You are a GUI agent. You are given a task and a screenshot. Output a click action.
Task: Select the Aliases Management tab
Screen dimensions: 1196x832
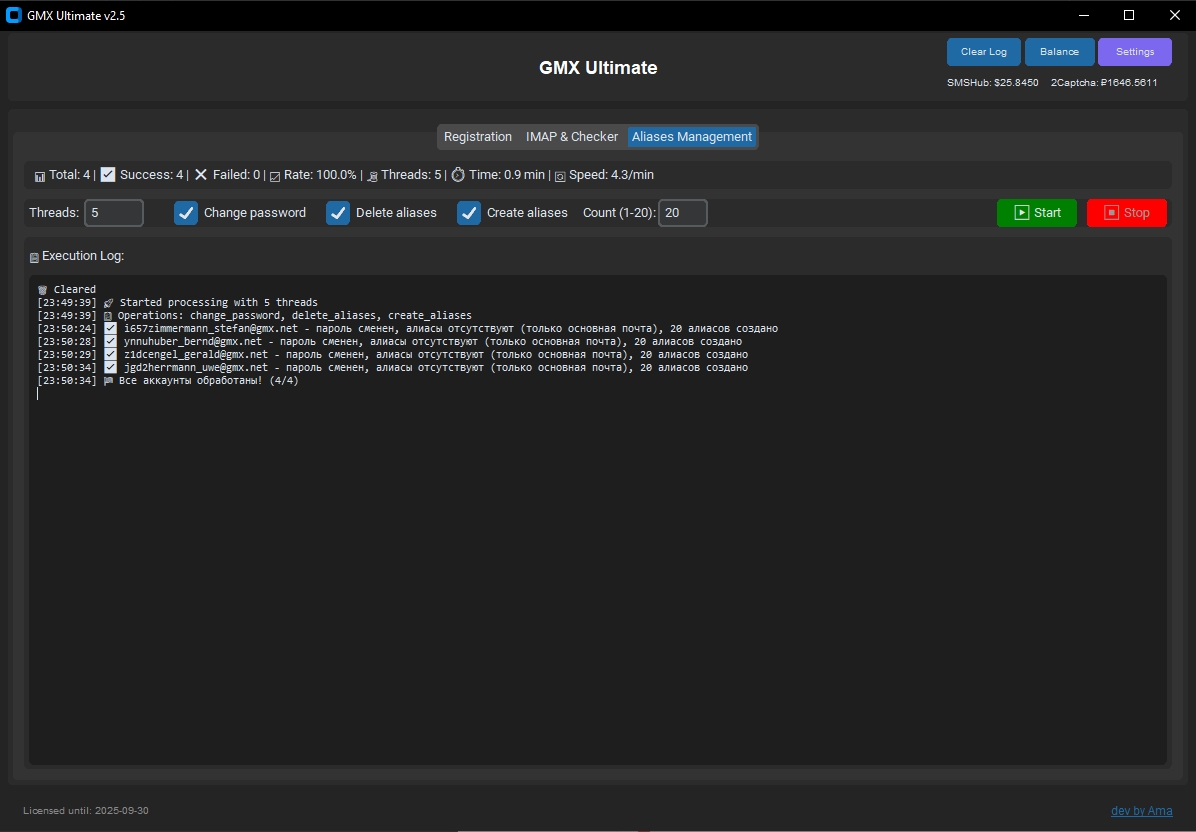[x=692, y=137]
